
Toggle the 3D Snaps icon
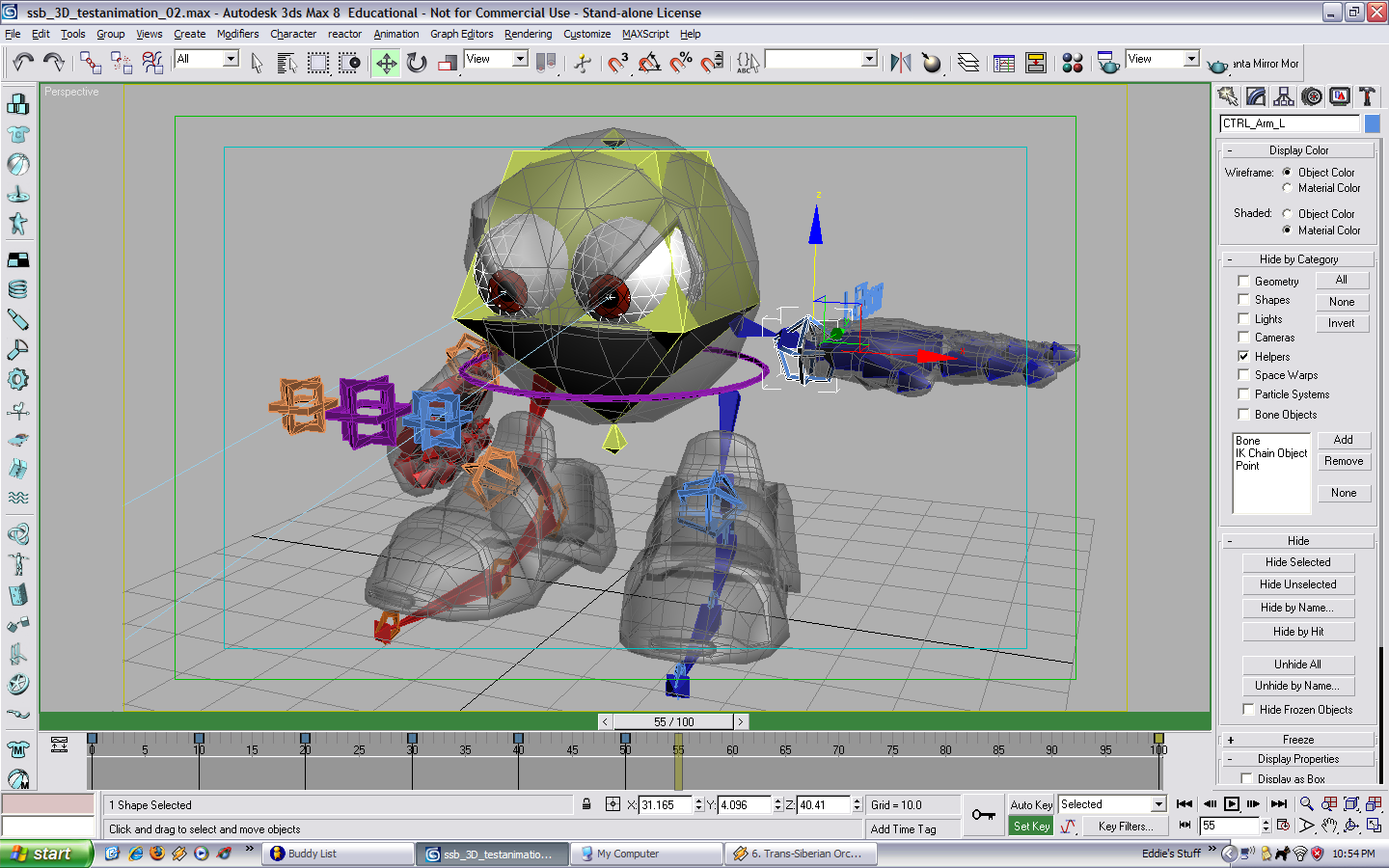(618, 64)
